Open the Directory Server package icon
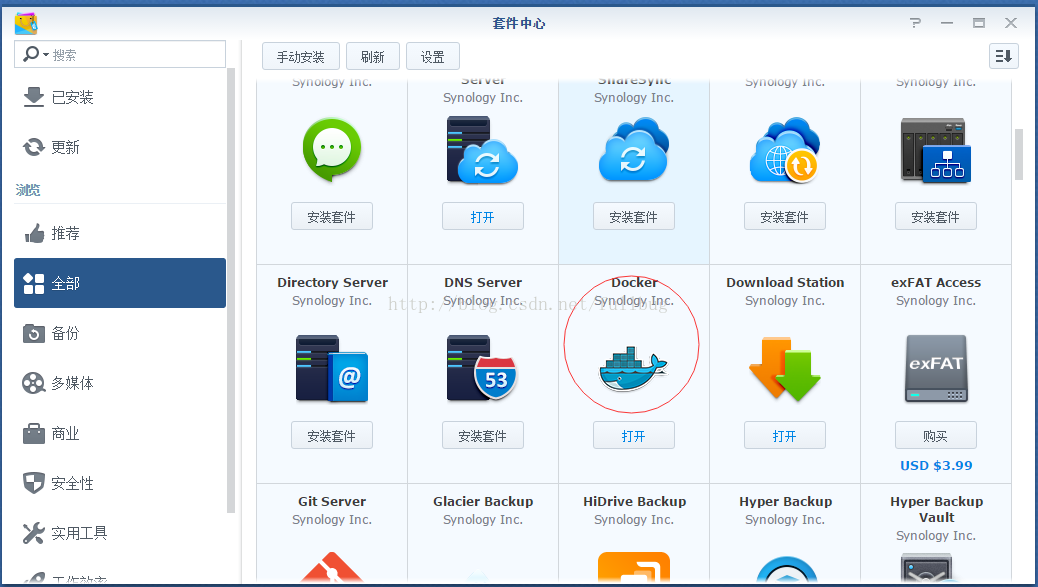This screenshot has width=1038, height=587. tap(331, 368)
